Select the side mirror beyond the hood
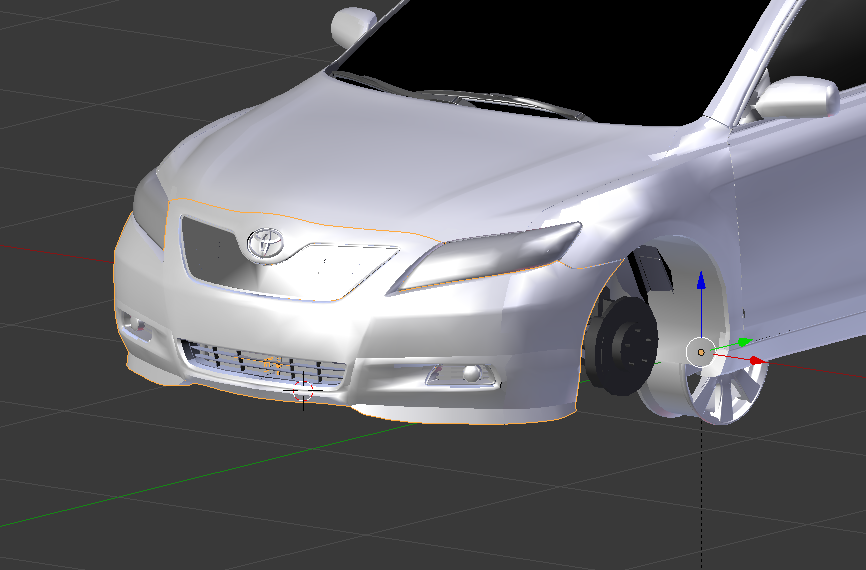 pyautogui.click(x=352, y=27)
